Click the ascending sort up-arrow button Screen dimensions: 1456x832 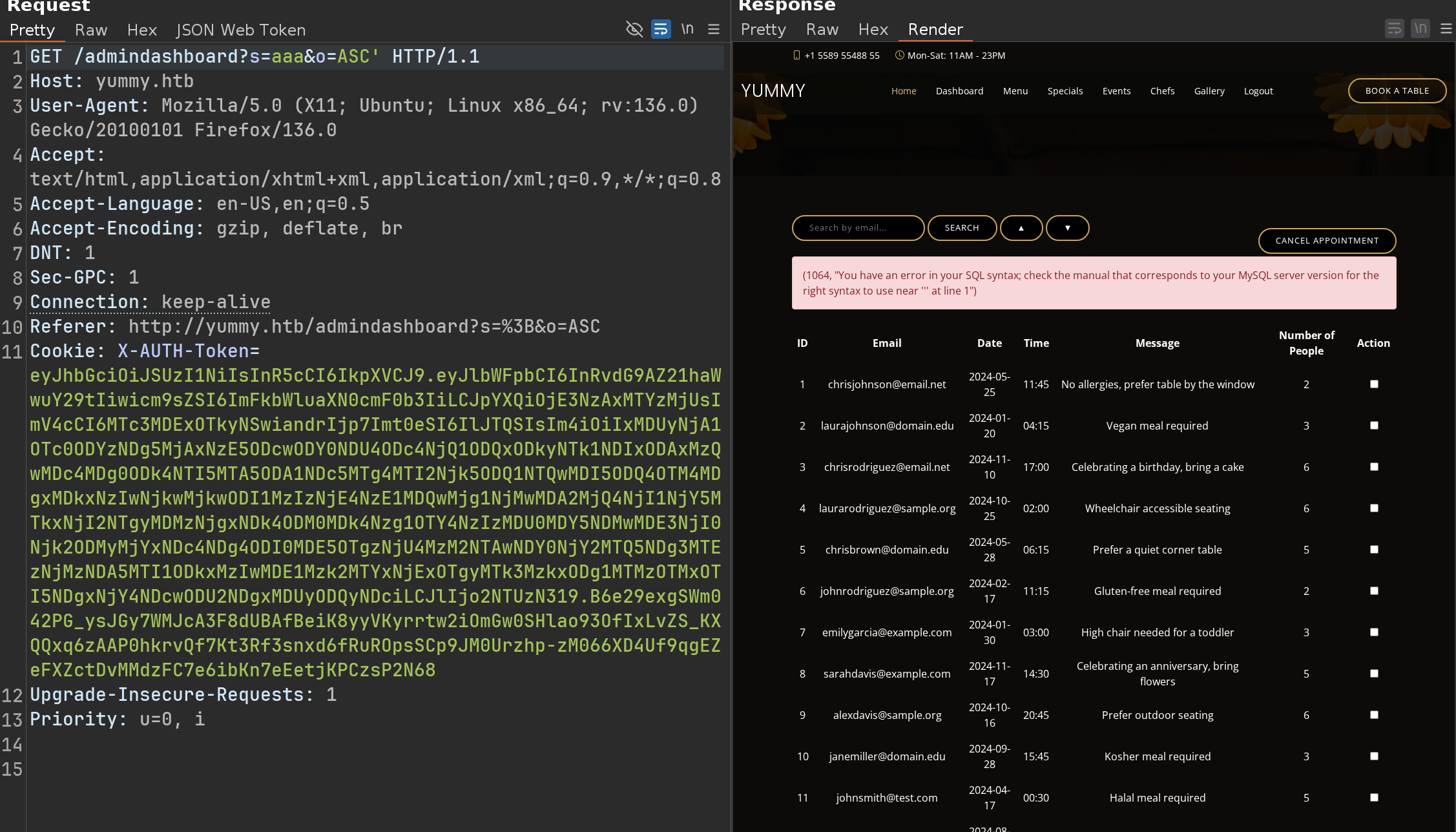pyautogui.click(x=1021, y=228)
